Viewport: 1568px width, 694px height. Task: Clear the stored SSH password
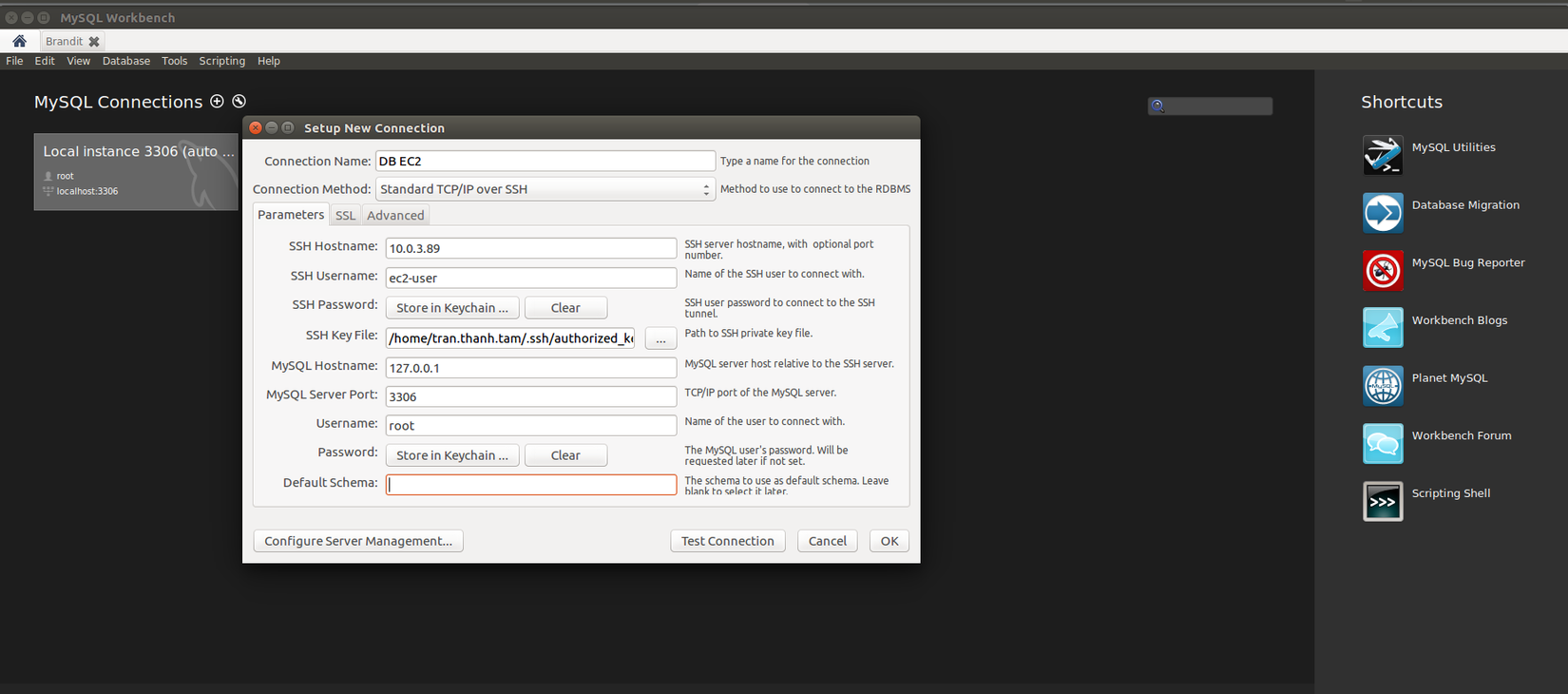pos(565,308)
